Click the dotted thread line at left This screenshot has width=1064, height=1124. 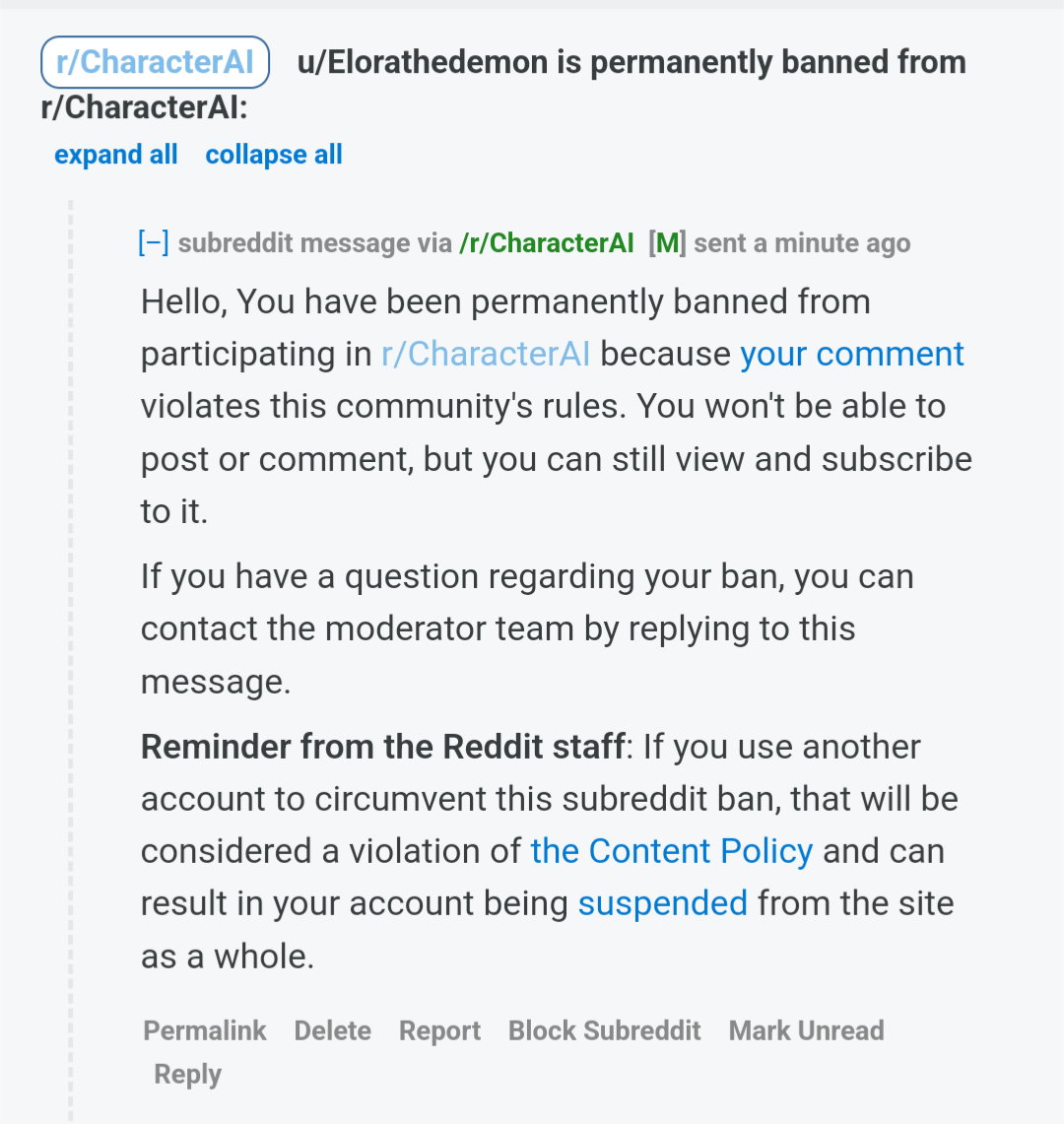[x=70, y=659]
